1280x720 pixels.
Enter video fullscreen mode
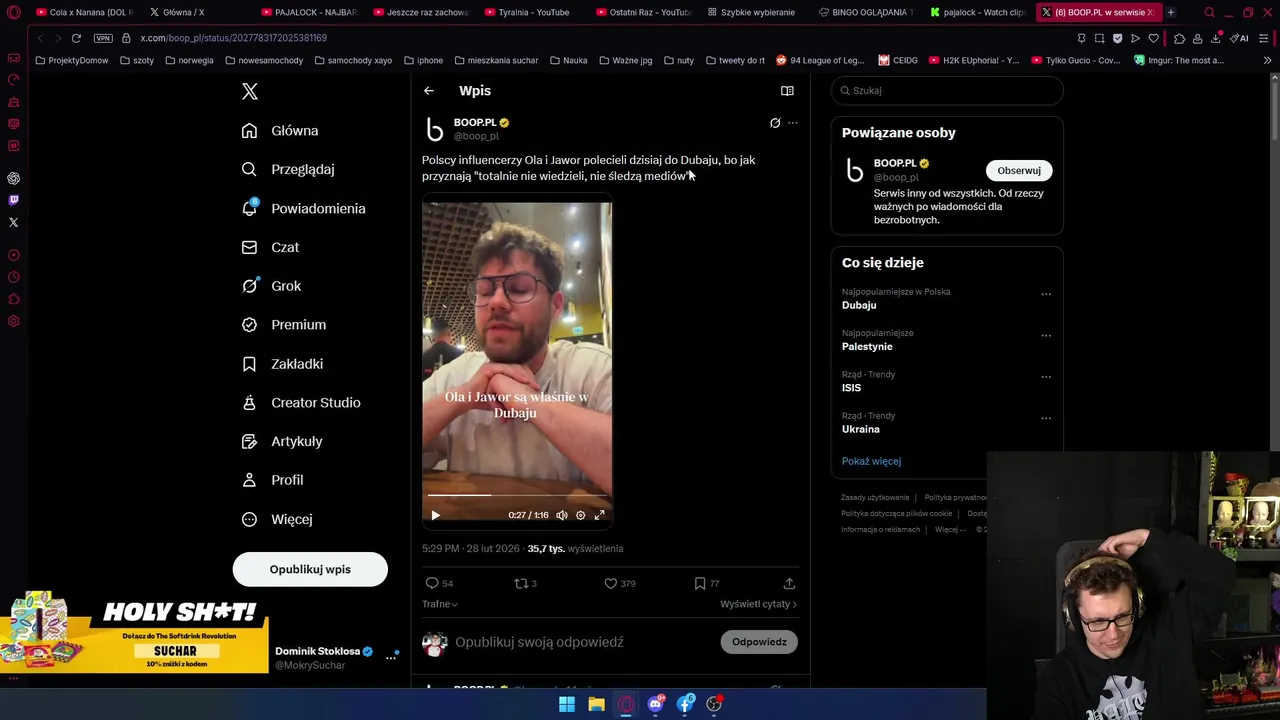point(599,515)
